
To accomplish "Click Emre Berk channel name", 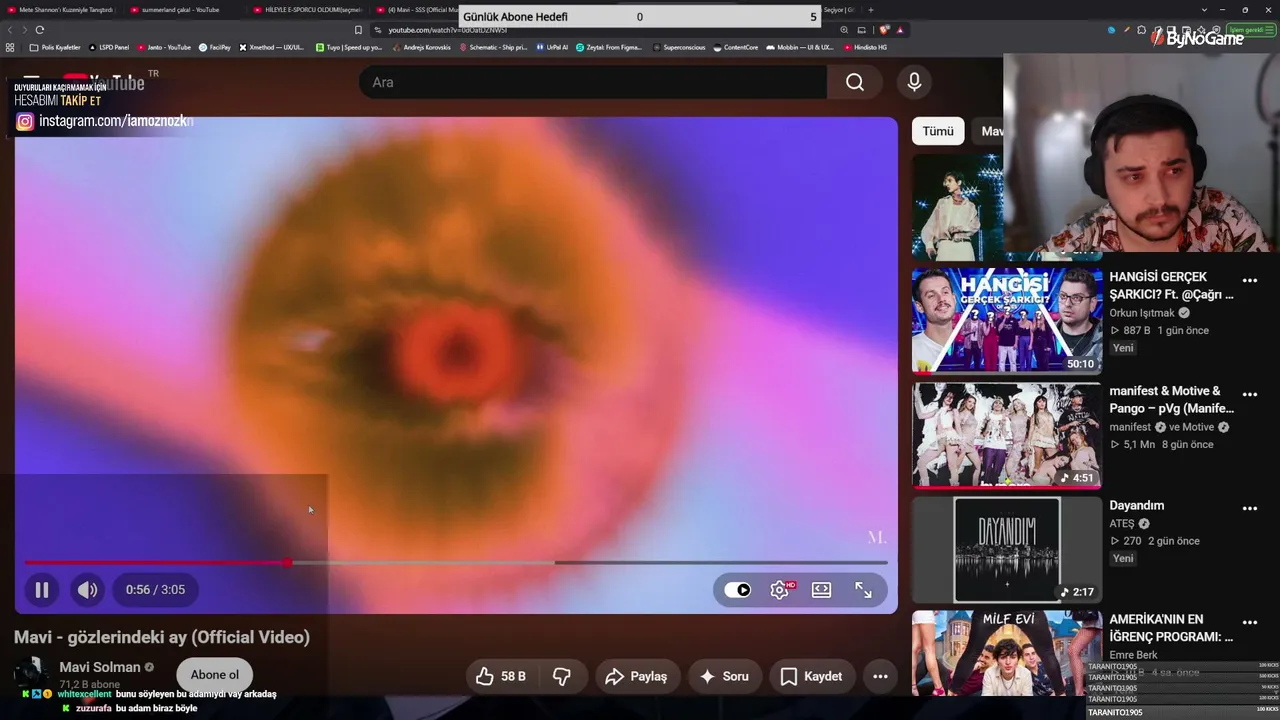I will pyautogui.click(x=1133, y=655).
